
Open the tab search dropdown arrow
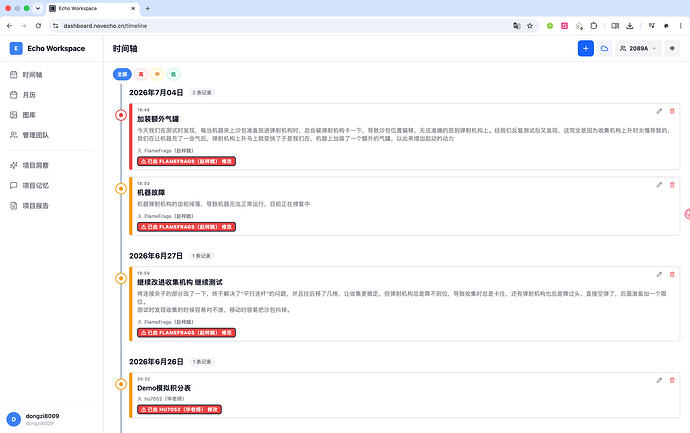click(x=38, y=8)
